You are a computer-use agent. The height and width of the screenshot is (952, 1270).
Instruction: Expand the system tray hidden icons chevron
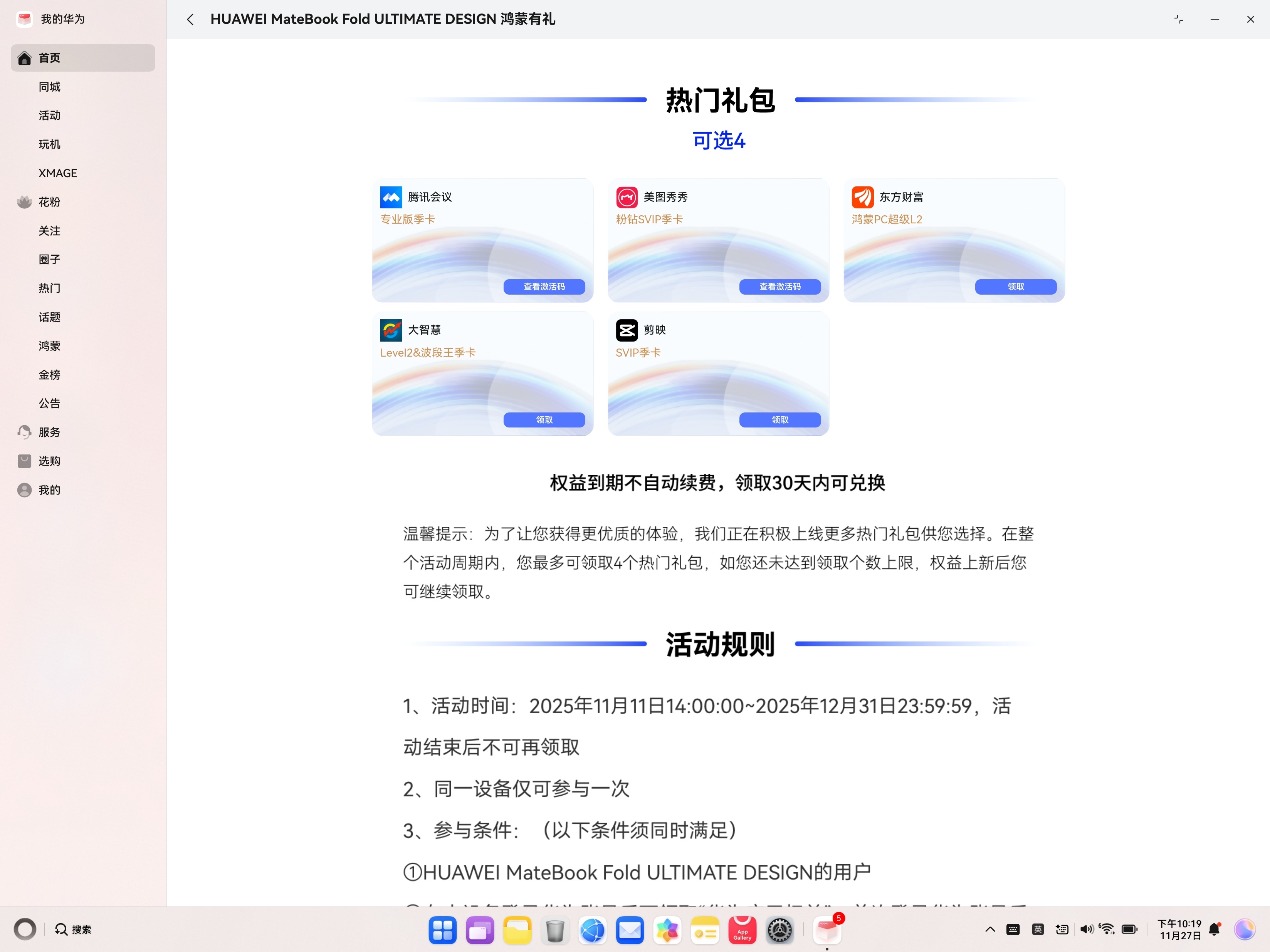[x=990, y=929]
